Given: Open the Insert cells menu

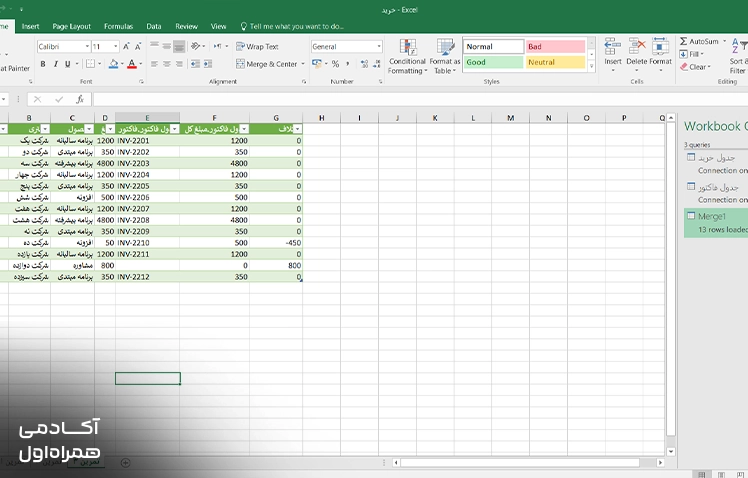Looking at the screenshot, I should point(613,54).
